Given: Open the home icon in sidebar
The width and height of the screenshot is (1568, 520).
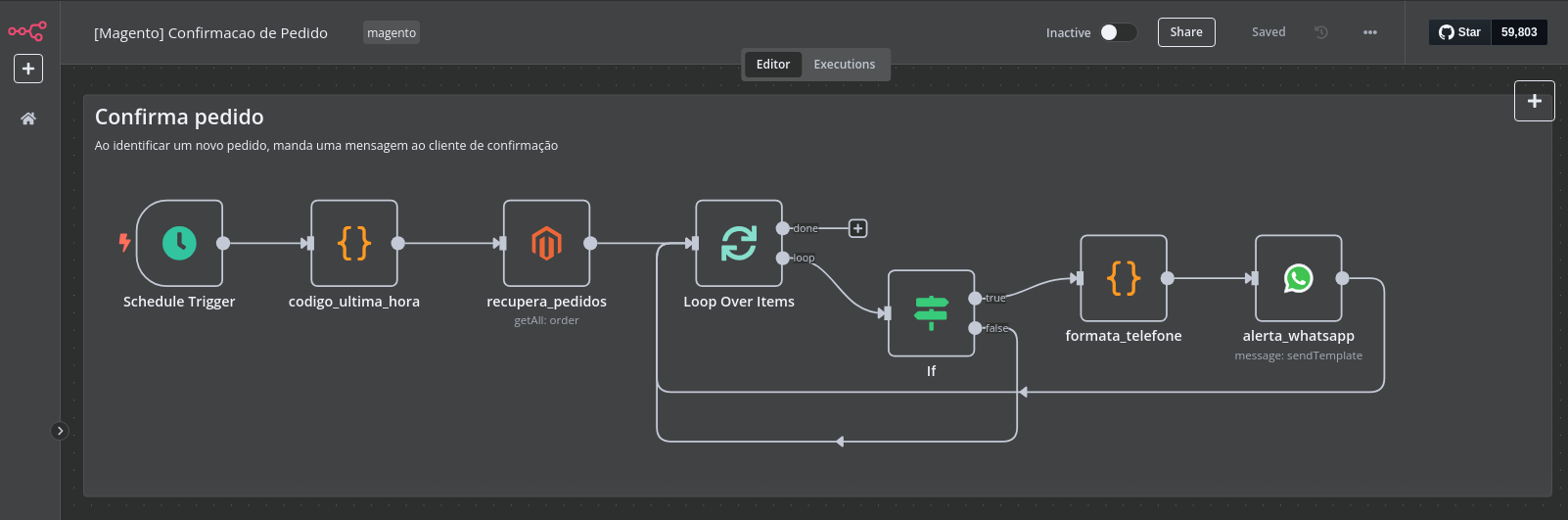Looking at the screenshot, I should tap(28, 118).
